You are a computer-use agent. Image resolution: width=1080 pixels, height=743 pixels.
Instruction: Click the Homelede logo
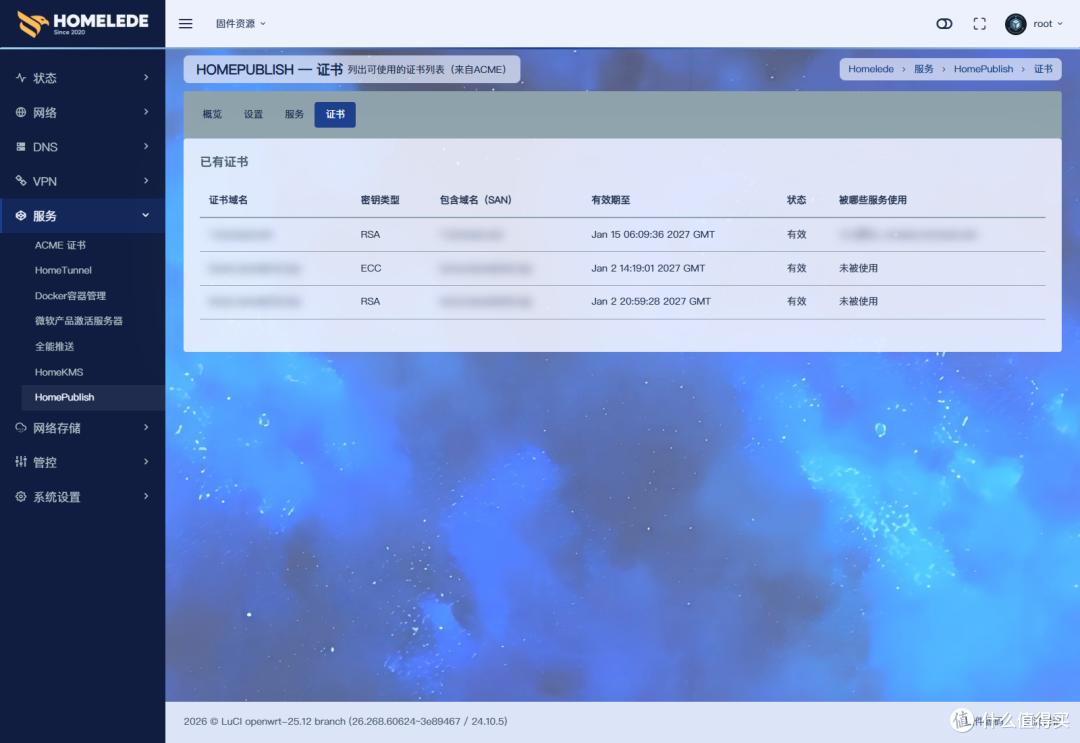click(83, 23)
